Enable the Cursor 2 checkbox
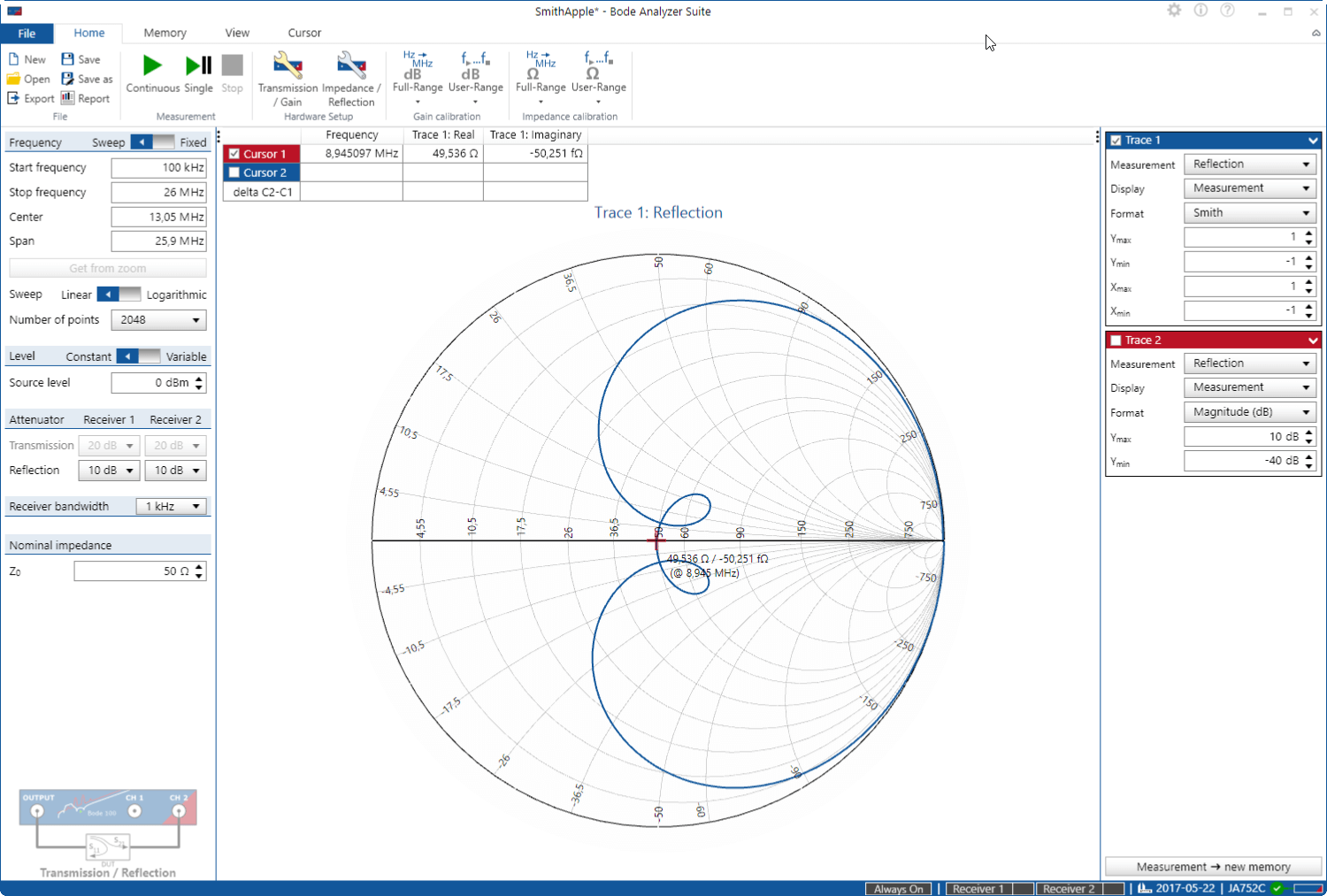Viewport: 1327px width, 896px height. [234, 172]
